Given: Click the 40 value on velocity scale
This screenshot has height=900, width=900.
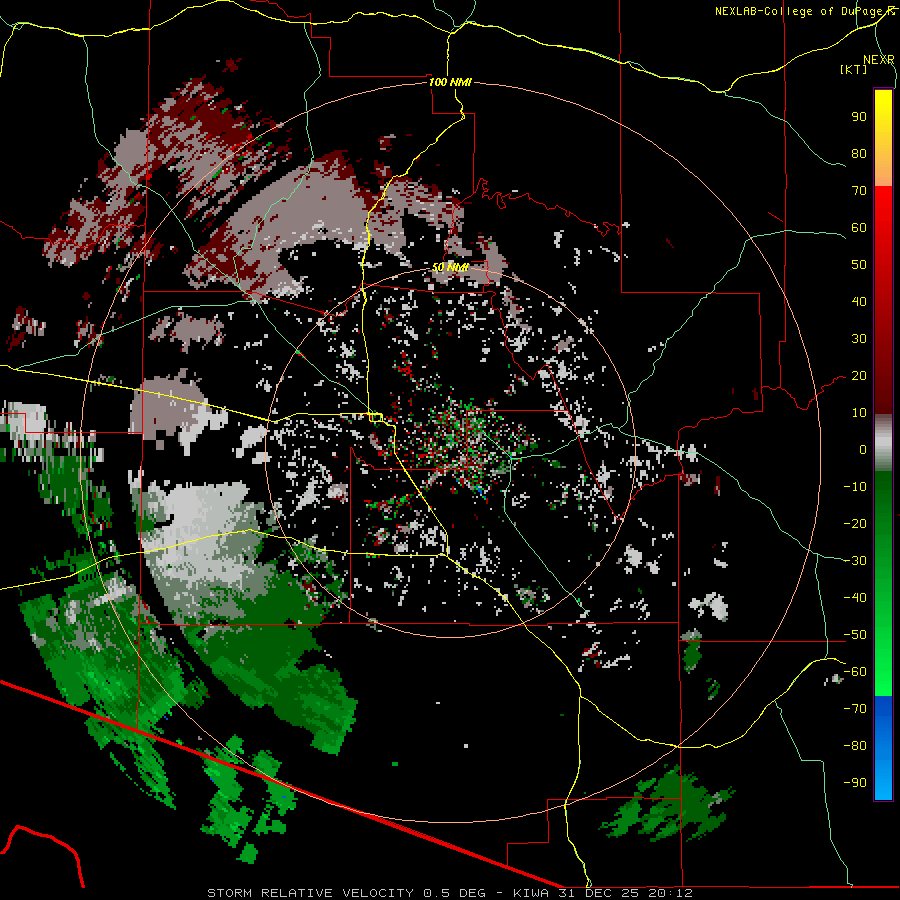Looking at the screenshot, I should pyautogui.click(x=859, y=301).
